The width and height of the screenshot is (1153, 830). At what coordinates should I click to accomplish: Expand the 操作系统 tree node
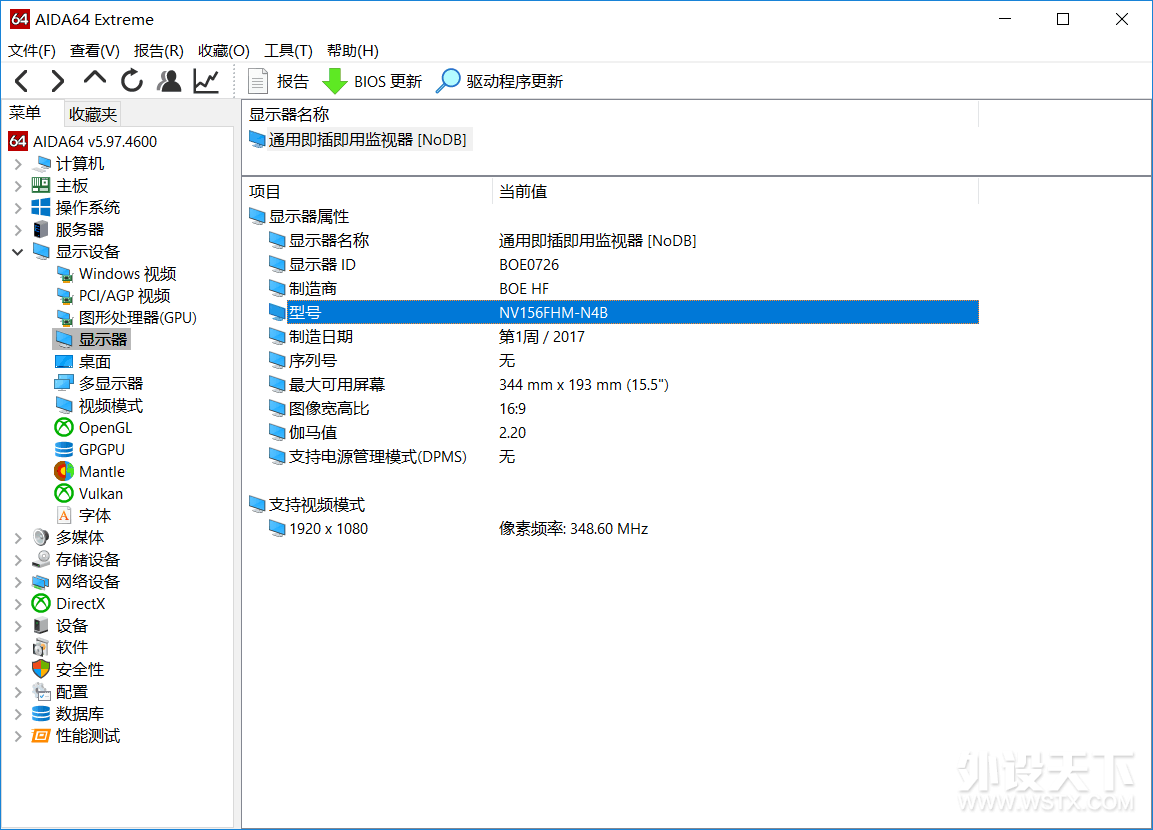[18, 208]
